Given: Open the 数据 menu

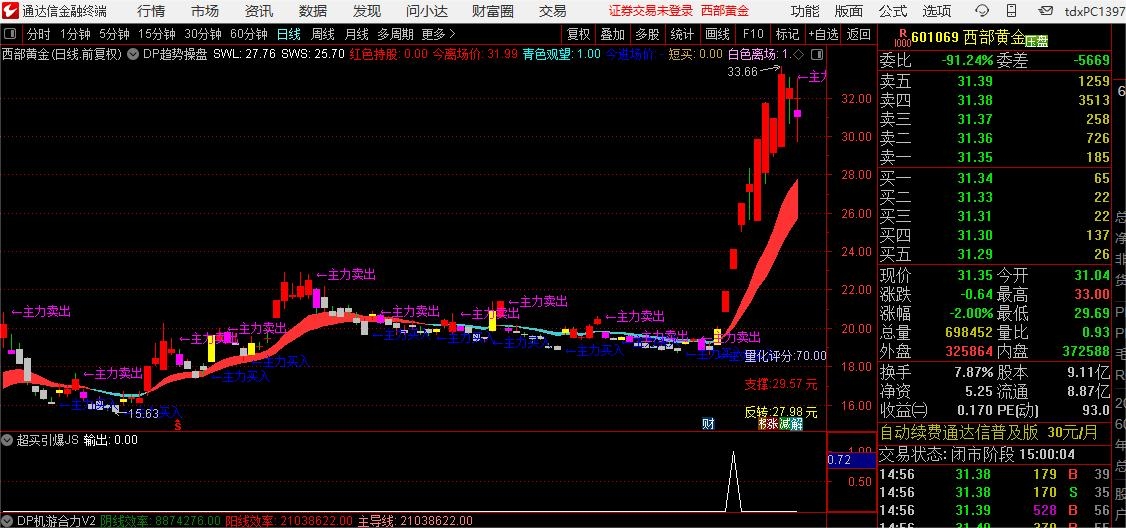Looking at the screenshot, I should [x=312, y=11].
